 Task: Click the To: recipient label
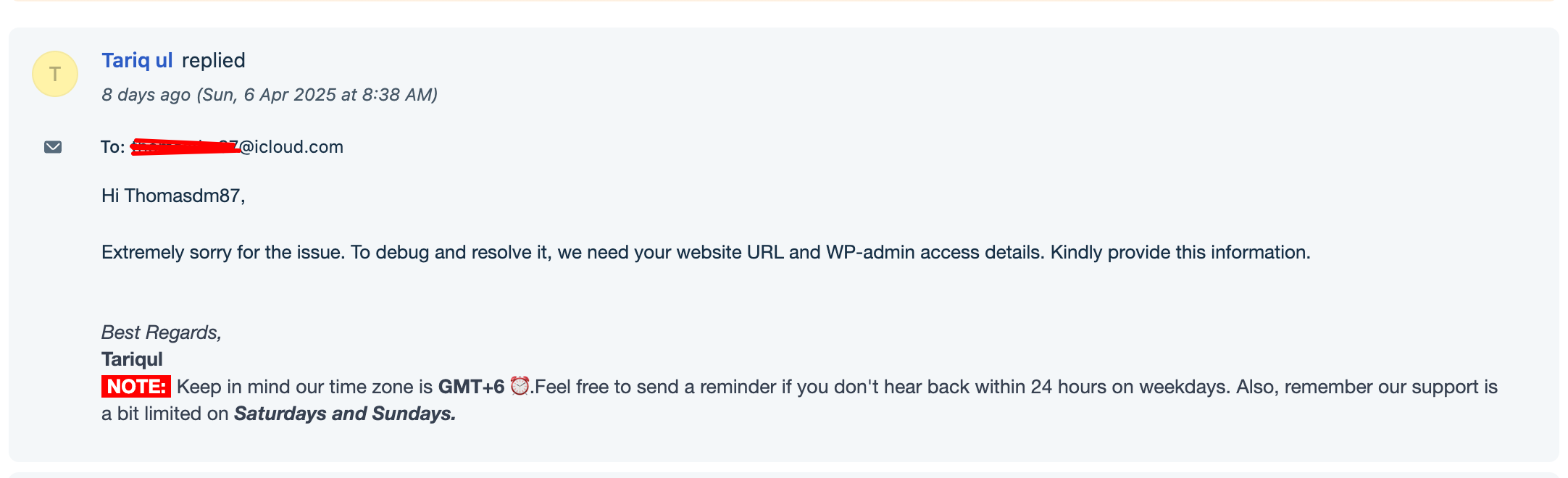(113, 147)
